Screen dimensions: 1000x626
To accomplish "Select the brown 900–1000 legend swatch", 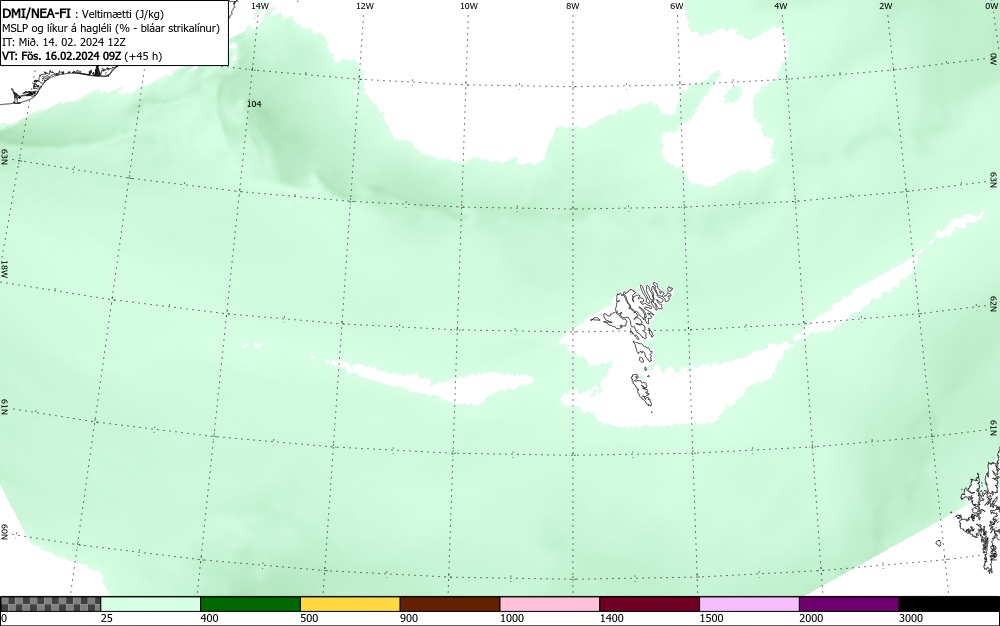I will tap(450, 604).
